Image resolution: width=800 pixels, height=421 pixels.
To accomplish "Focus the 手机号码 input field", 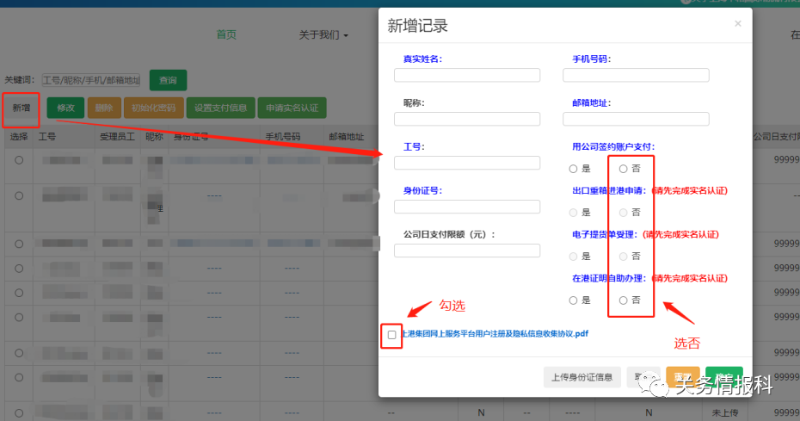I will pyautogui.click(x=636, y=75).
